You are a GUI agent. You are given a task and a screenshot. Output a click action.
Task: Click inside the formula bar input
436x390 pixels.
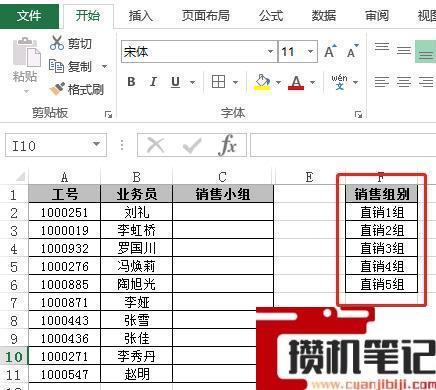coord(343,145)
